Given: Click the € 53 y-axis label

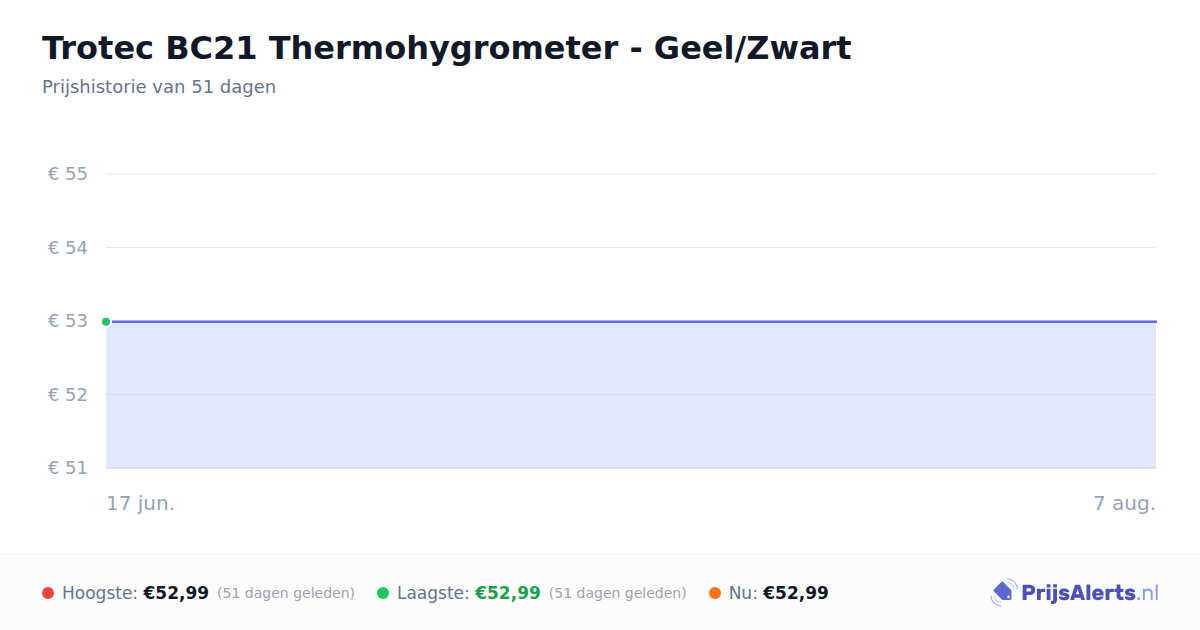Looking at the screenshot, I should tap(68, 321).
